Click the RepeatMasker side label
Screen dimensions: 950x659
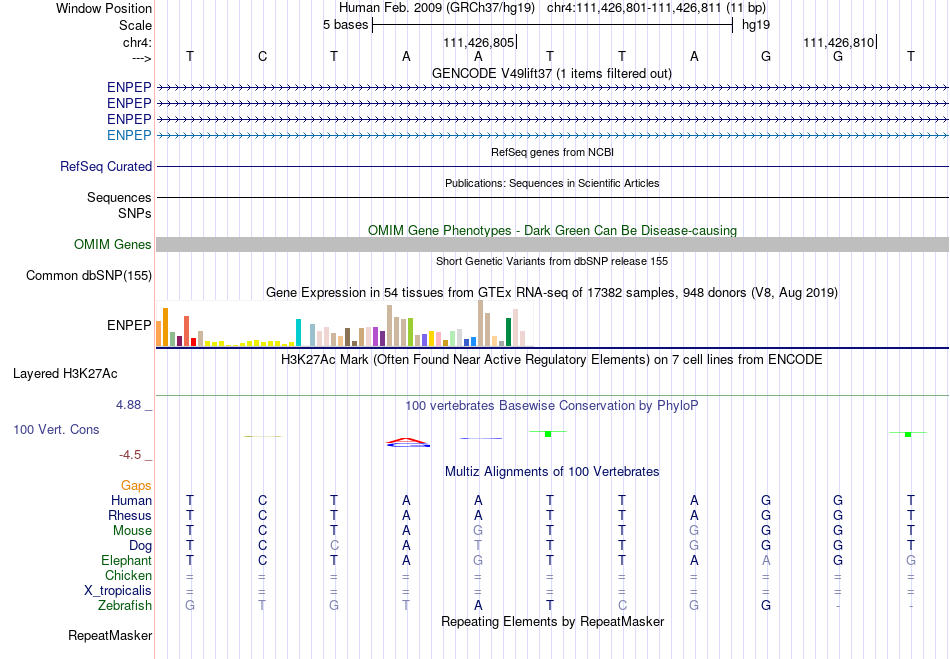click(x=110, y=635)
